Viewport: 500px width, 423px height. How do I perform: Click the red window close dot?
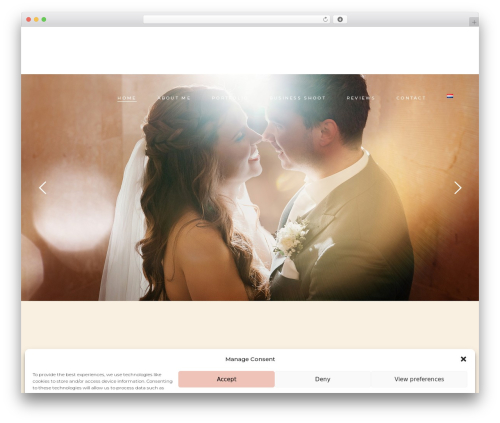click(29, 20)
